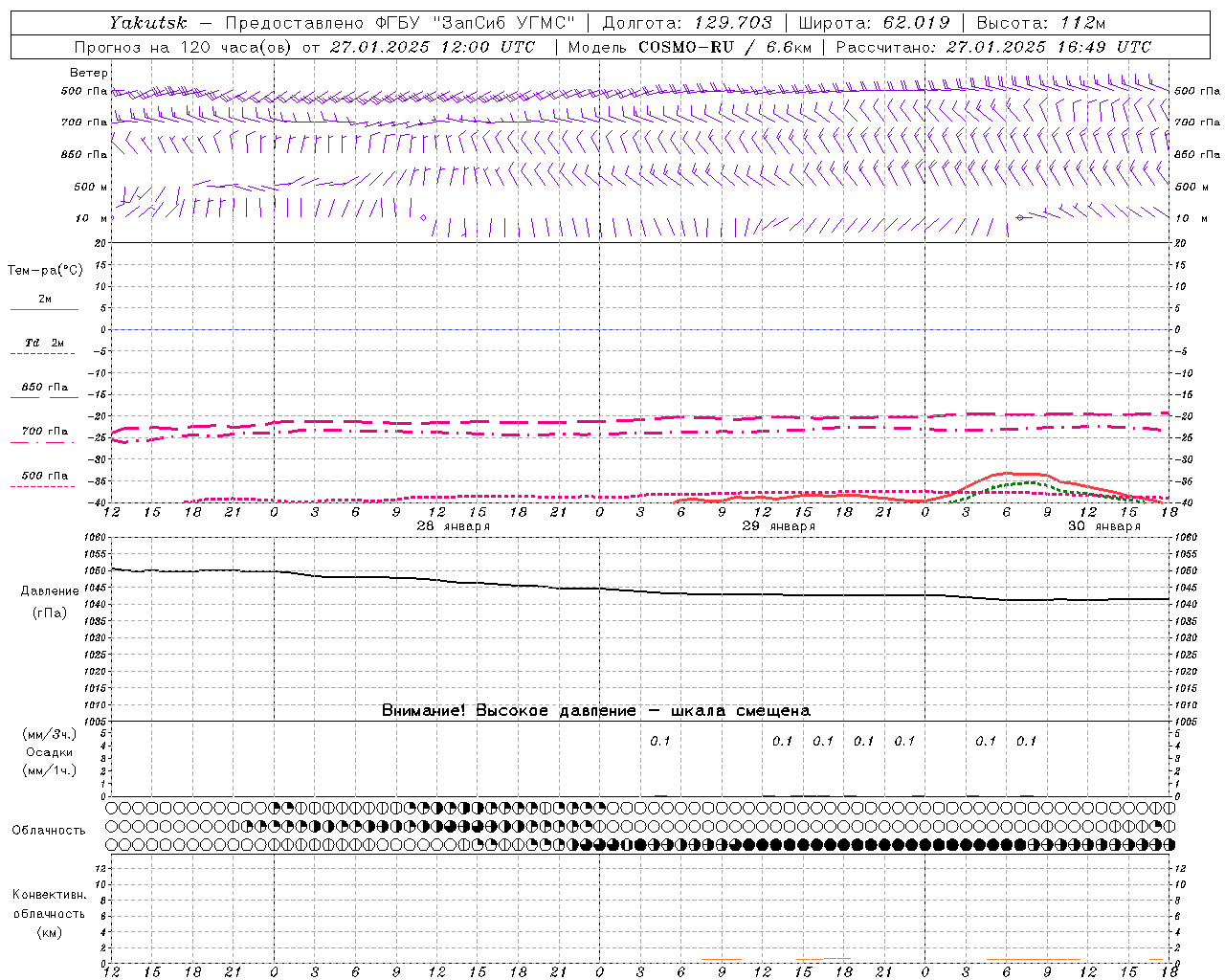Click the '30 января' date label
This screenshot has width=1225, height=980.
[x=1104, y=526]
